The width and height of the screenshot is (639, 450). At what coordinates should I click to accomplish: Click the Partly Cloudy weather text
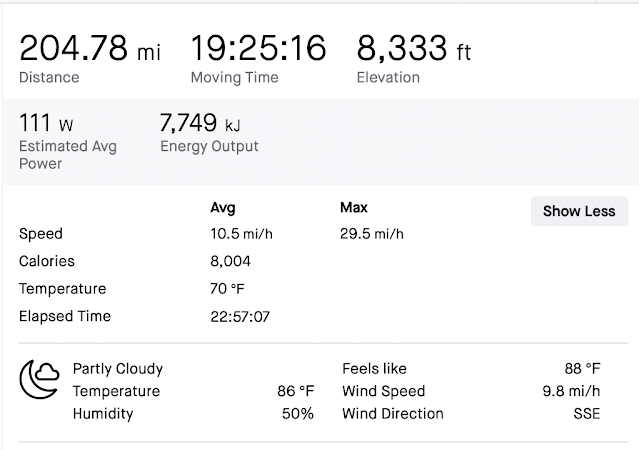tap(118, 369)
